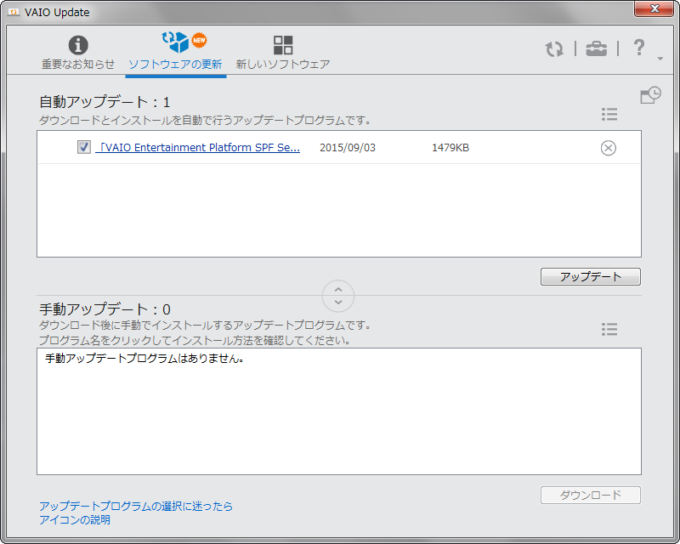Screen dimensions: 680x544
Task: Click the list view icon for 手動アップデート
Action: [x=609, y=329]
